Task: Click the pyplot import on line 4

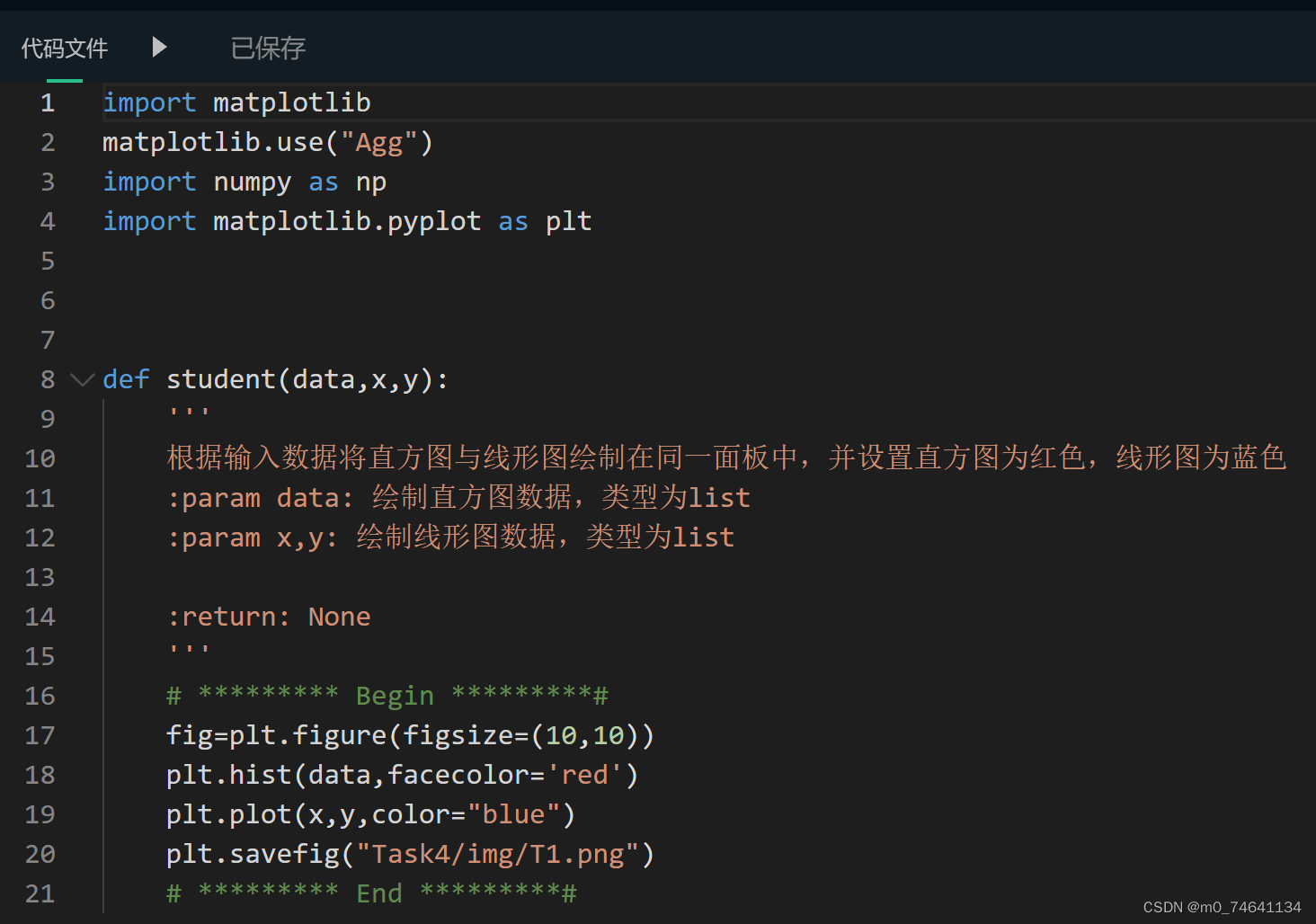Action: [346, 220]
